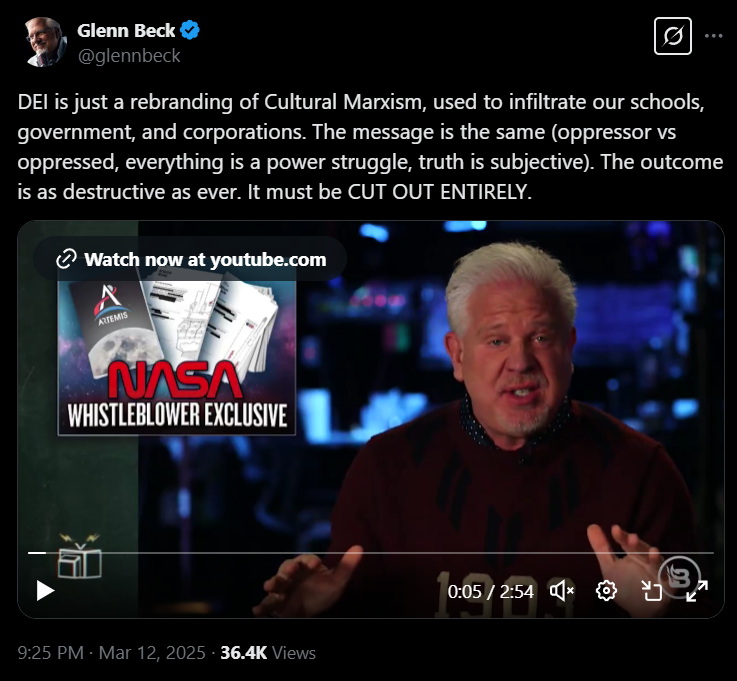Click the gift box icon in the video
This screenshot has height=681, width=737.
point(79,556)
